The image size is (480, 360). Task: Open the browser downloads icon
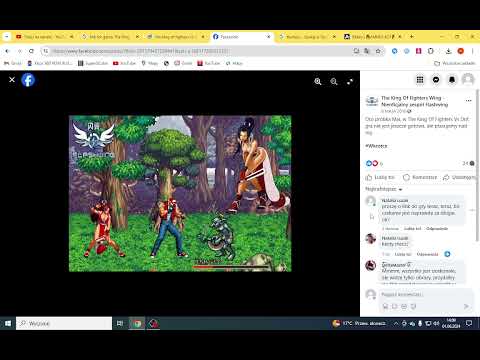448,51
